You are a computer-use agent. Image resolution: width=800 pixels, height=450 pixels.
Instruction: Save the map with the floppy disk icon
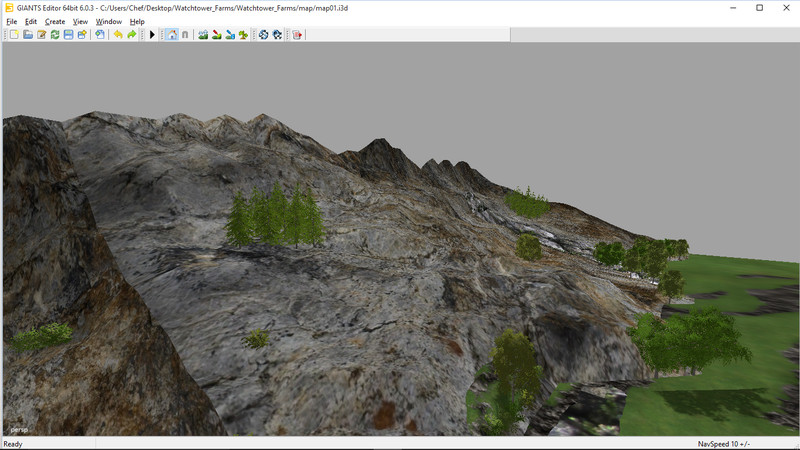68,35
